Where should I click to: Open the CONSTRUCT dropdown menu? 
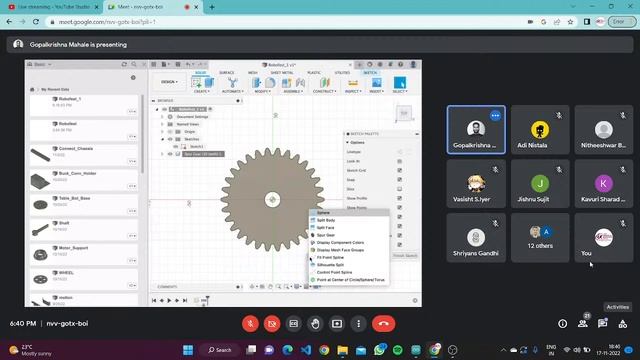tap(324, 91)
